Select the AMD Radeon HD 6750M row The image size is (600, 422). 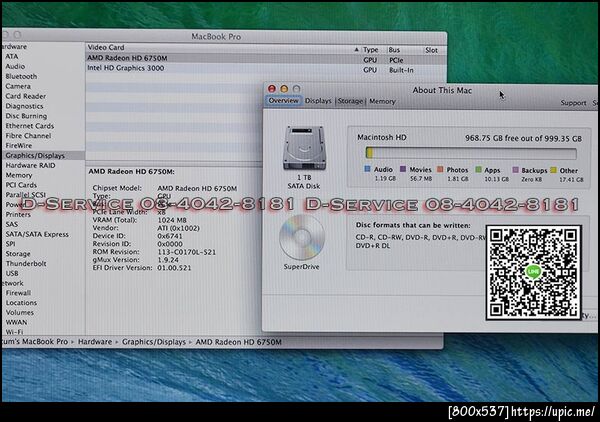[x=266, y=59]
